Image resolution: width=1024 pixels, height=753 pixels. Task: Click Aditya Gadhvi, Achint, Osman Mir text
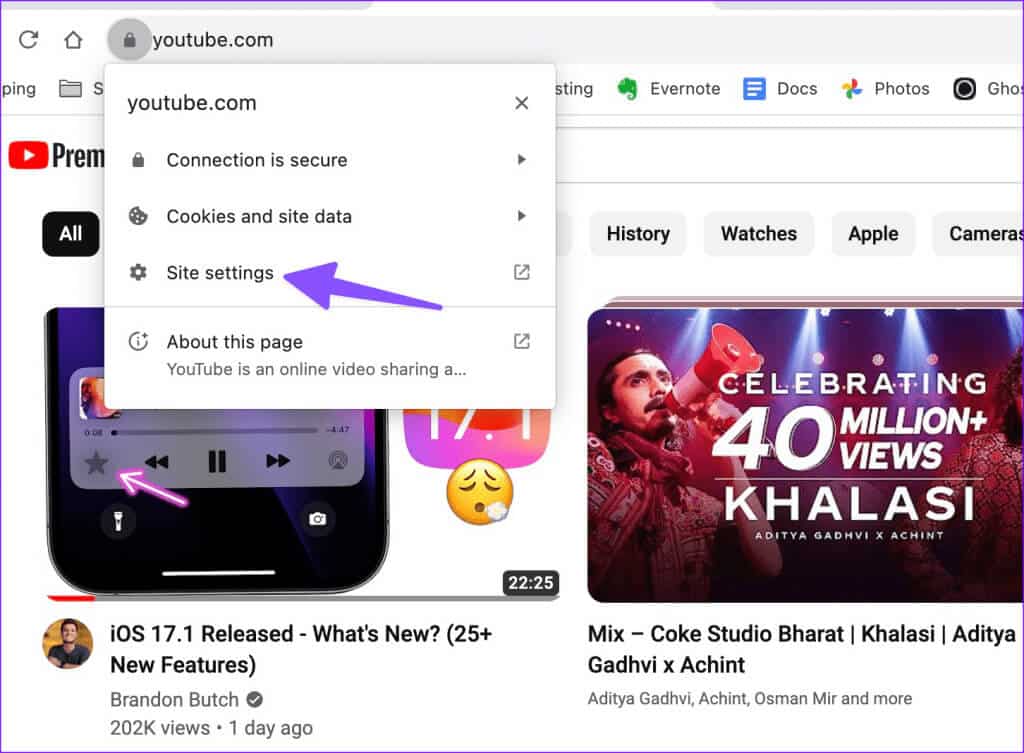(750, 698)
